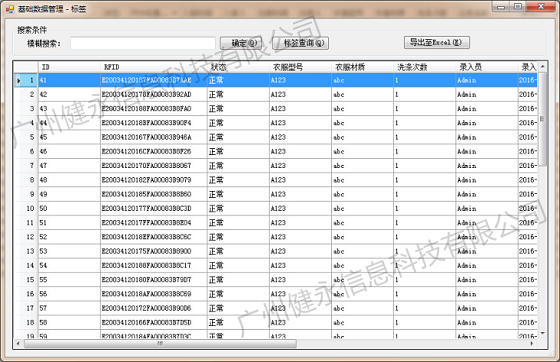The image size is (560, 362).
Task: Click RFID cell ending in B8C17
Action: coord(154,266)
